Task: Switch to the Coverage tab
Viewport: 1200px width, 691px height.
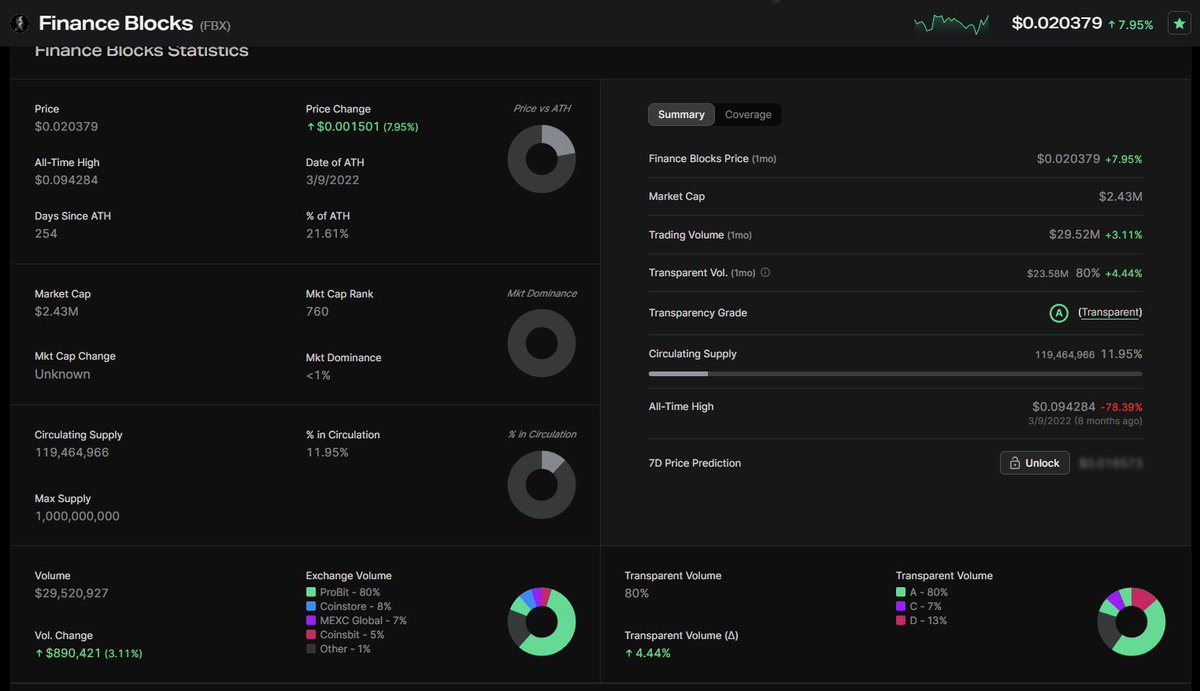Action: coord(748,115)
